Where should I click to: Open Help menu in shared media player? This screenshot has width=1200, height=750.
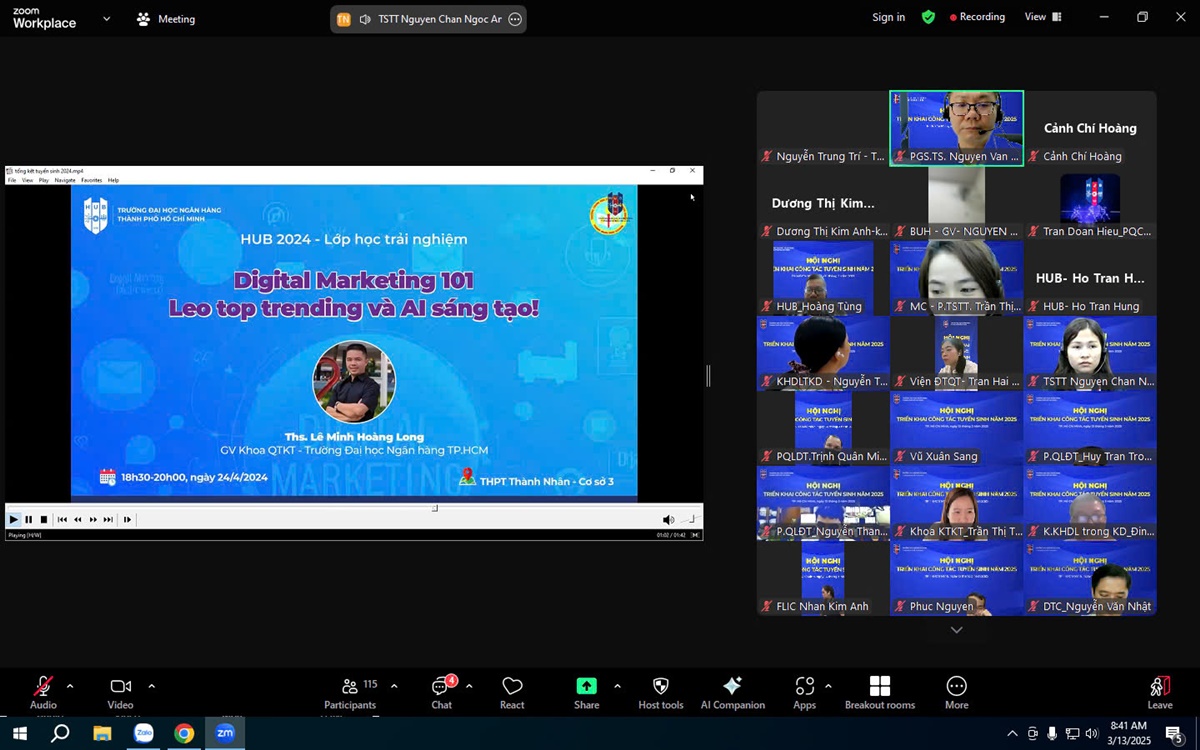(x=113, y=180)
